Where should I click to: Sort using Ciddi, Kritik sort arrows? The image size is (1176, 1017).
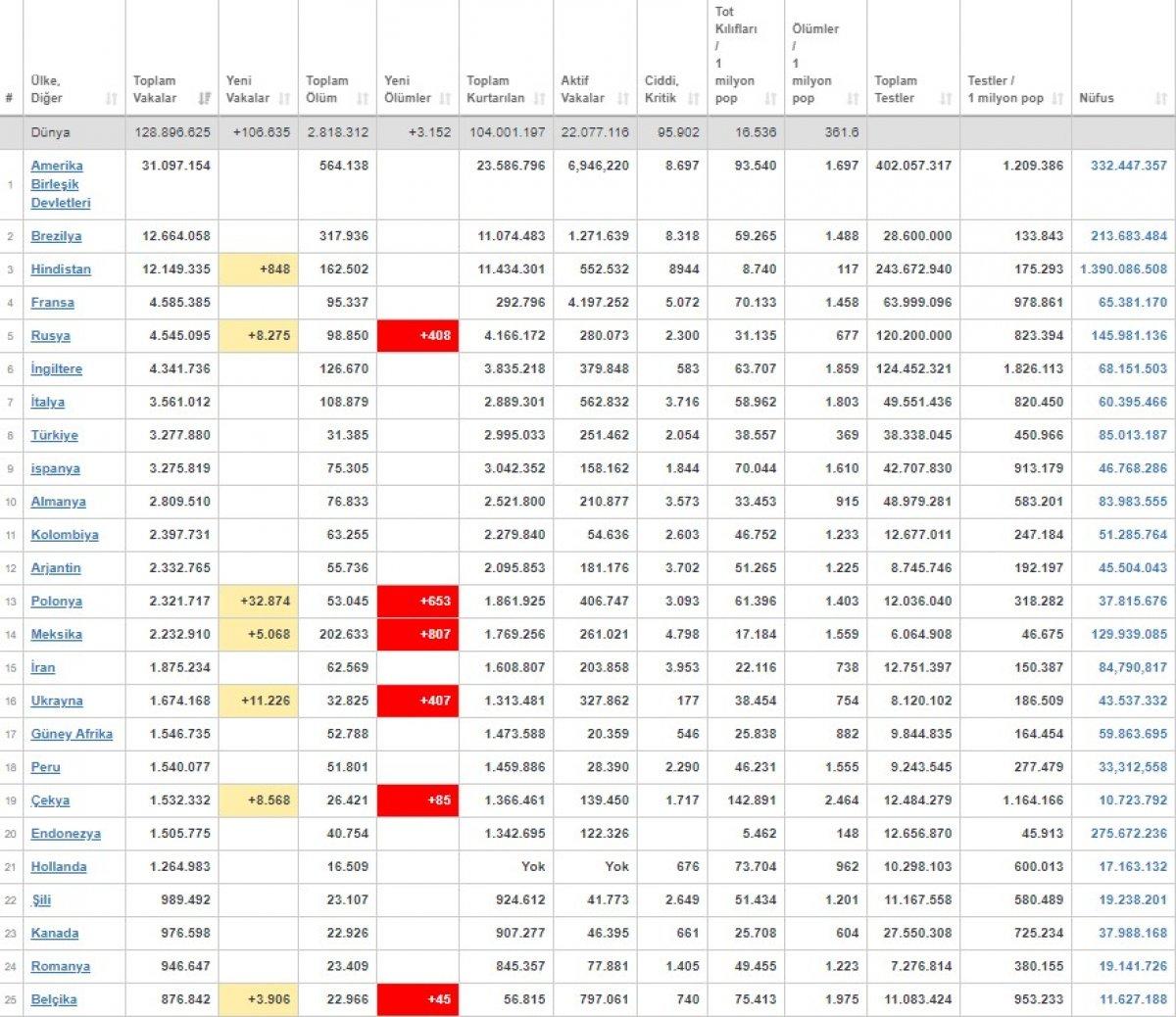click(694, 98)
